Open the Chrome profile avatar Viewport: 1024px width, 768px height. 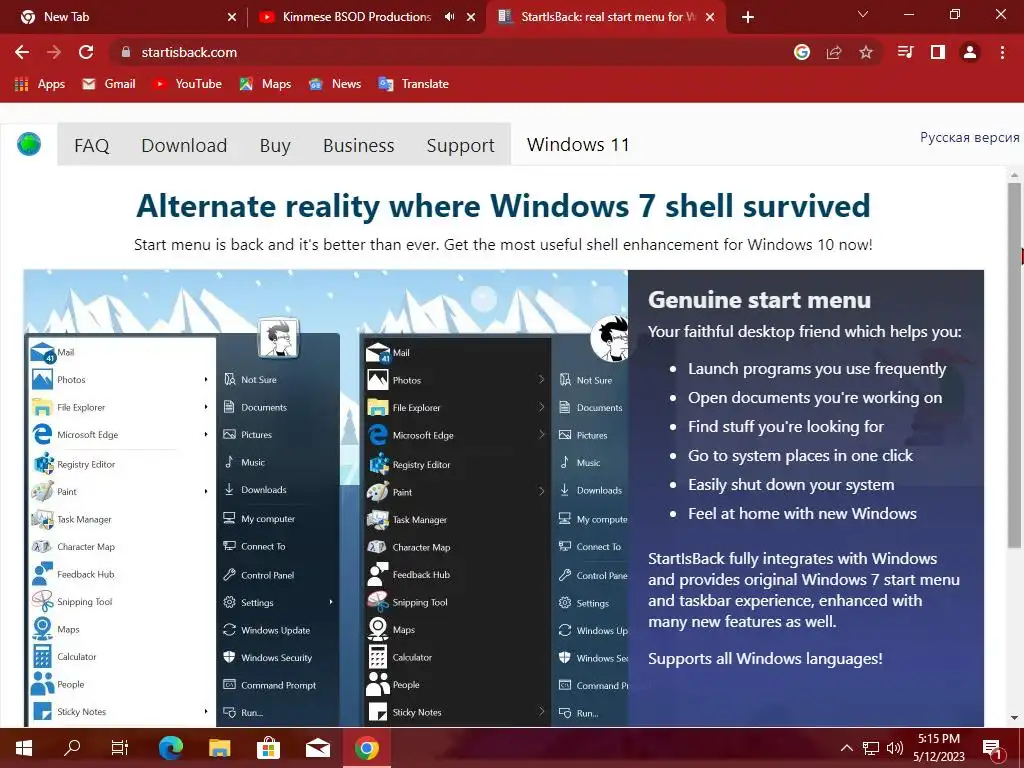coord(970,52)
